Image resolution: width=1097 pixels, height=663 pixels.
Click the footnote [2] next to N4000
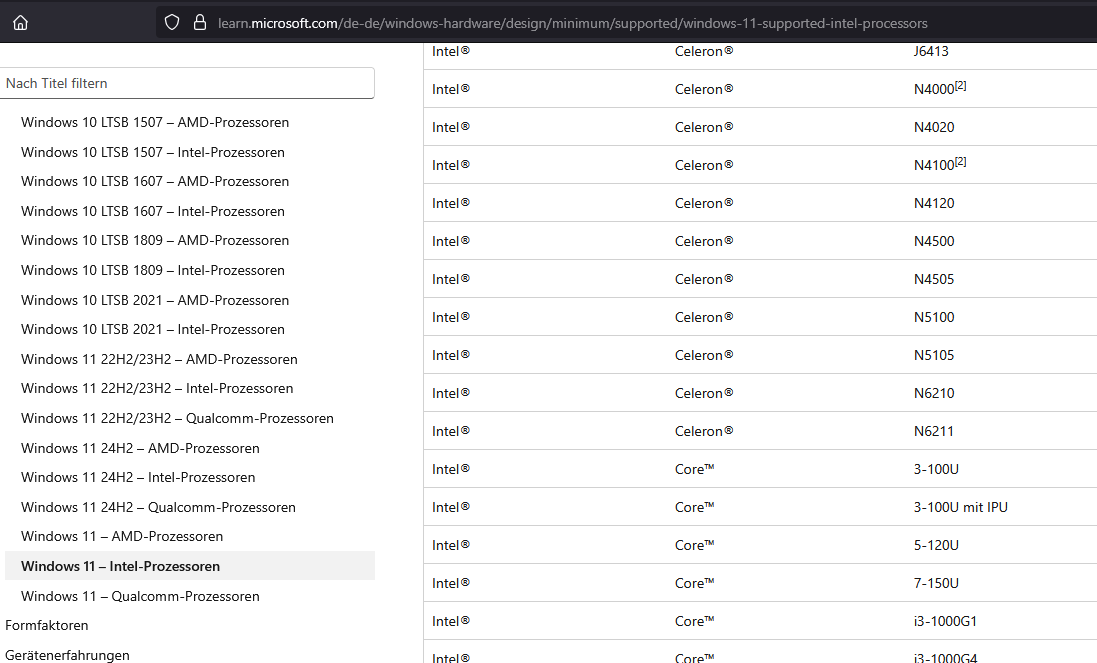(x=961, y=85)
